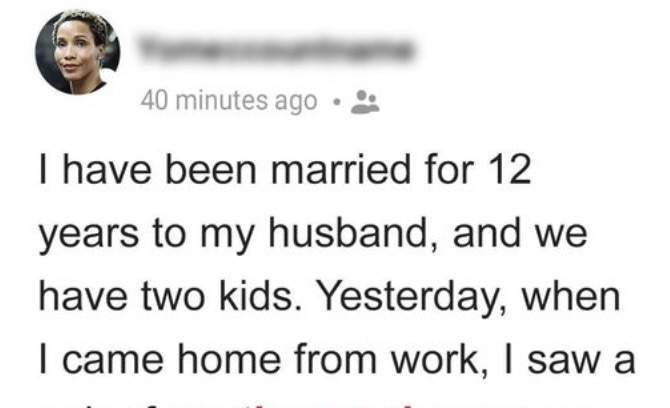The image size is (670, 408).
Task: Open the "40 minutes ago" timestamp
Action: click(228, 102)
